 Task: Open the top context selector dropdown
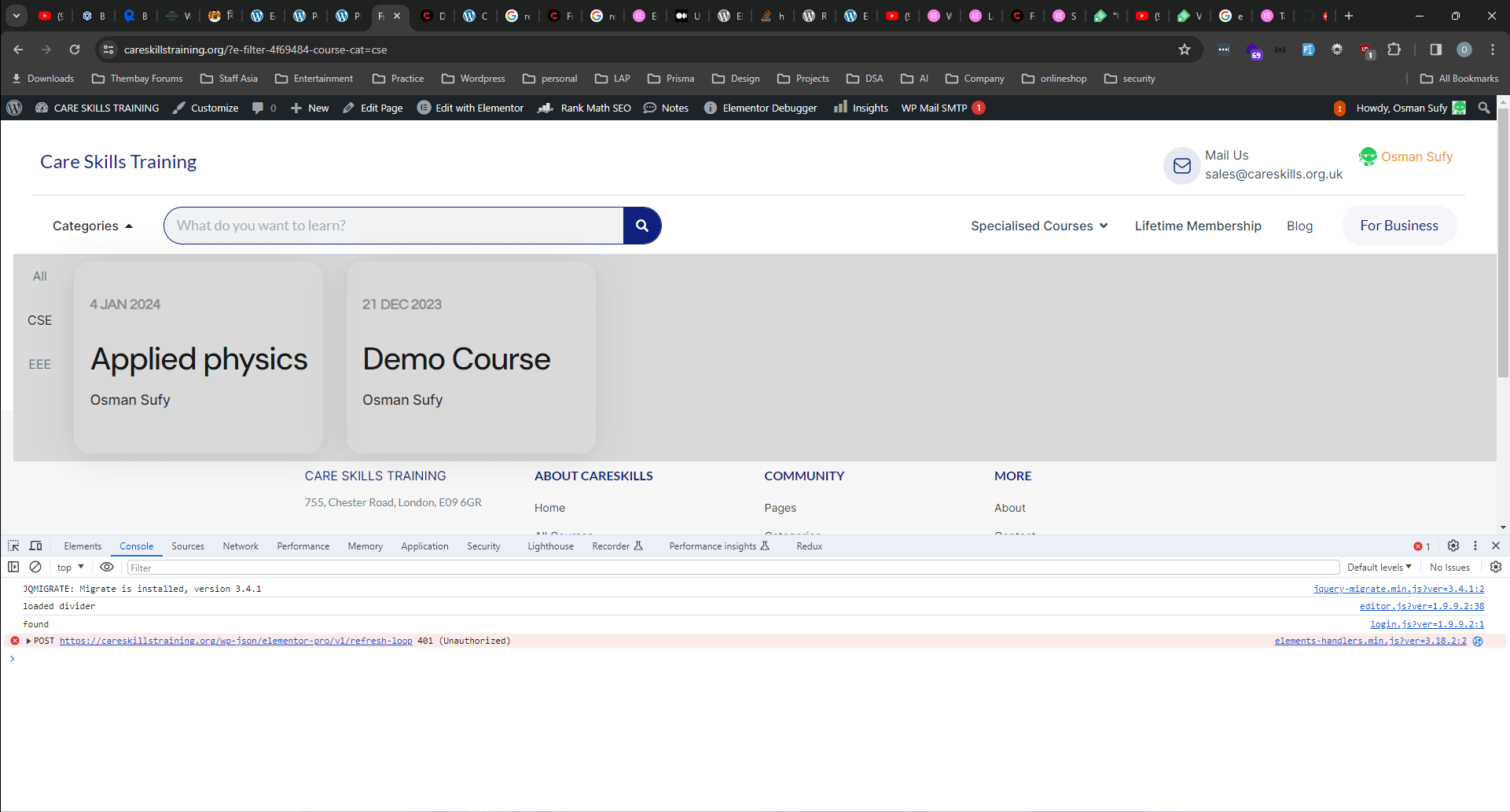coord(71,567)
